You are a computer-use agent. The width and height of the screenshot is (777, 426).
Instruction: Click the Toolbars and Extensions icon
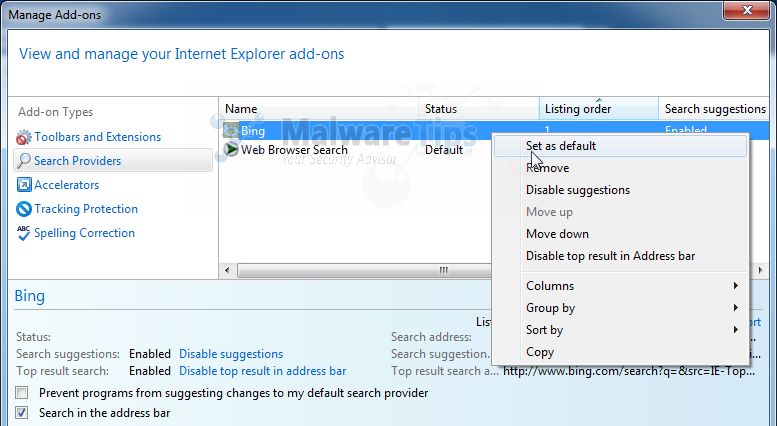[x=23, y=137]
